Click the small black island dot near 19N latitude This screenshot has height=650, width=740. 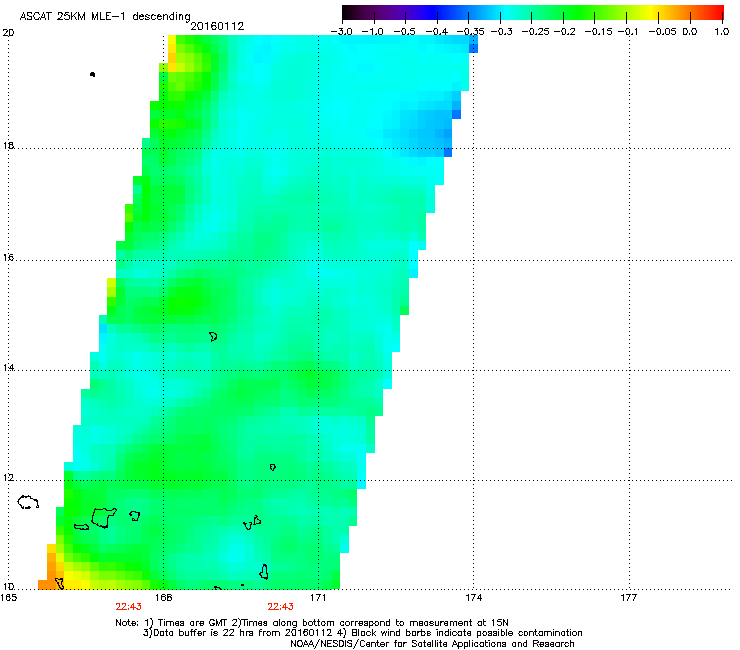point(92,75)
